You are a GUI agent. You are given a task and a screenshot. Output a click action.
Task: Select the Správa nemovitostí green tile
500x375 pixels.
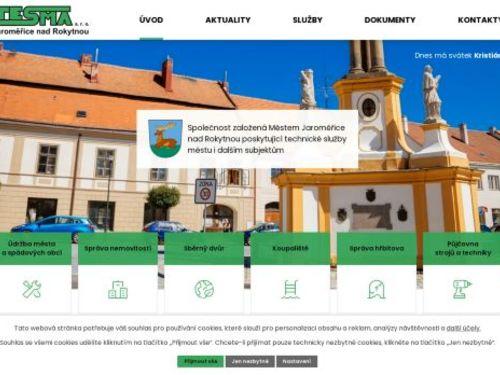tap(118, 248)
